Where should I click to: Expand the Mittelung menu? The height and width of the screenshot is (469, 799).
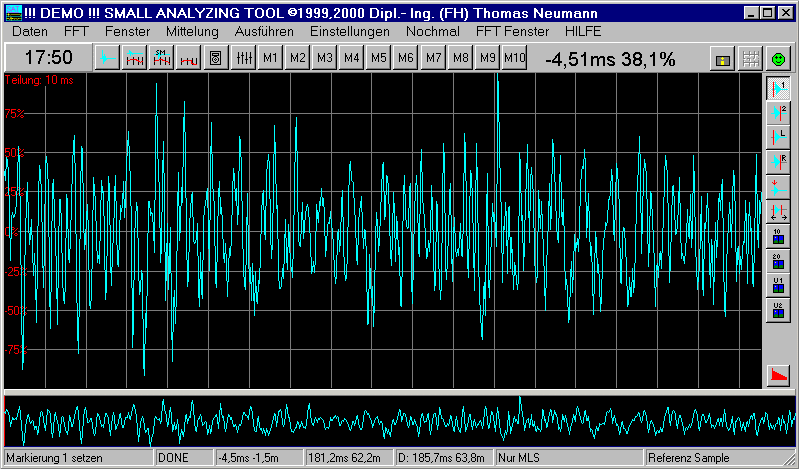click(x=192, y=31)
